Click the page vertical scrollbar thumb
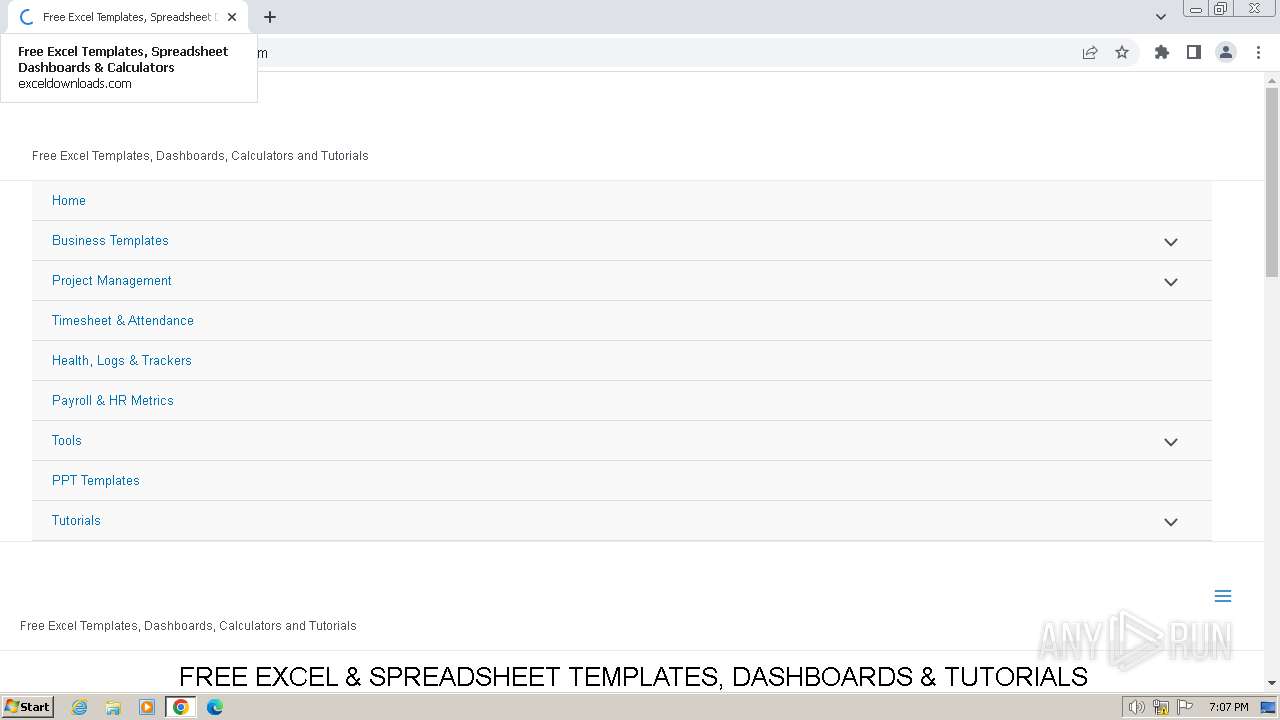Screen dimensions: 1280x720 (x=1272, y=180)
